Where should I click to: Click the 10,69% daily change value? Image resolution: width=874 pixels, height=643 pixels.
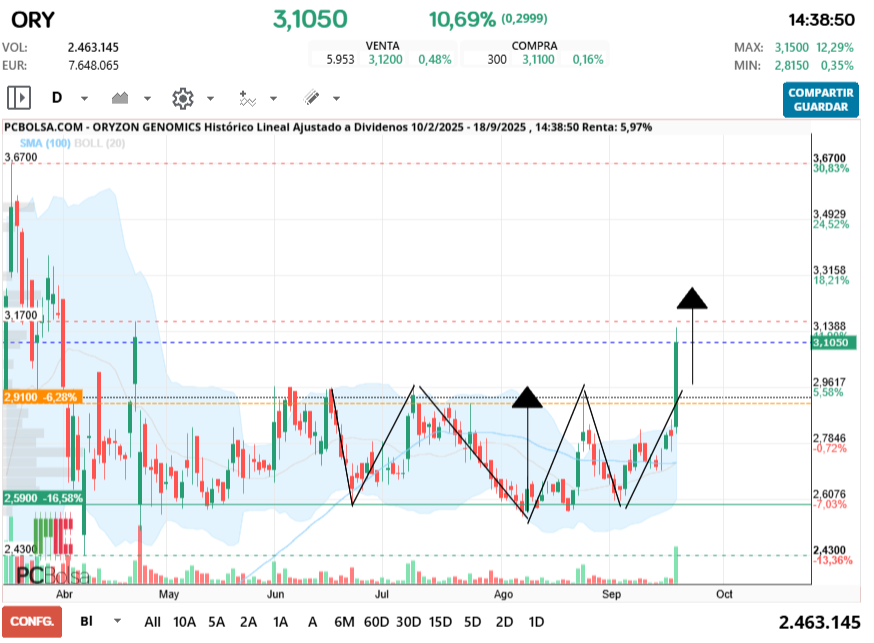[462, 20]
